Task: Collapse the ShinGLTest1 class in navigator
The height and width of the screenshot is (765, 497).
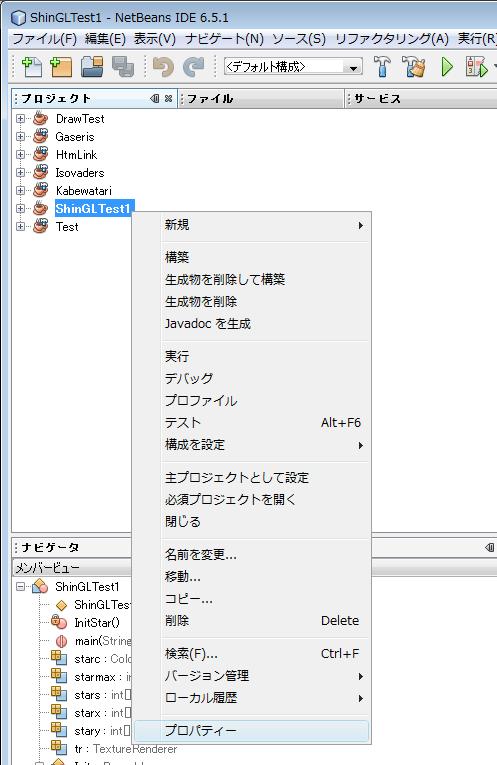Action: pos(20,586)
